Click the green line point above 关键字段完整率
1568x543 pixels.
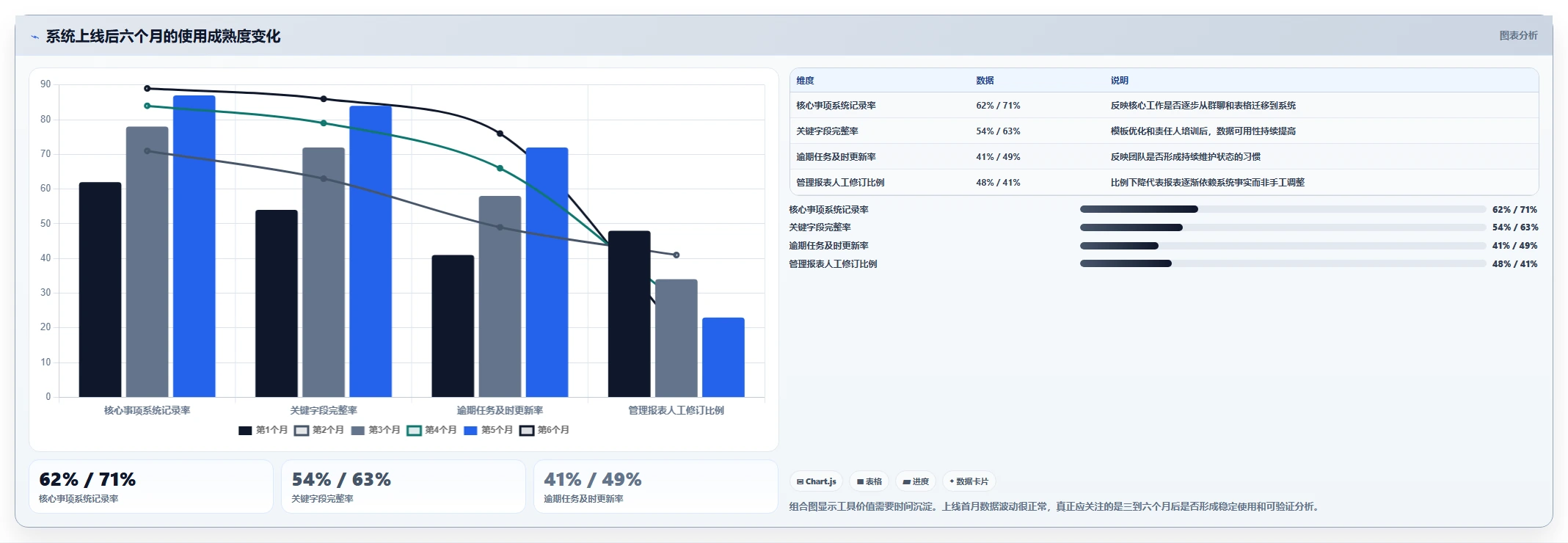[x=324, y=123]
